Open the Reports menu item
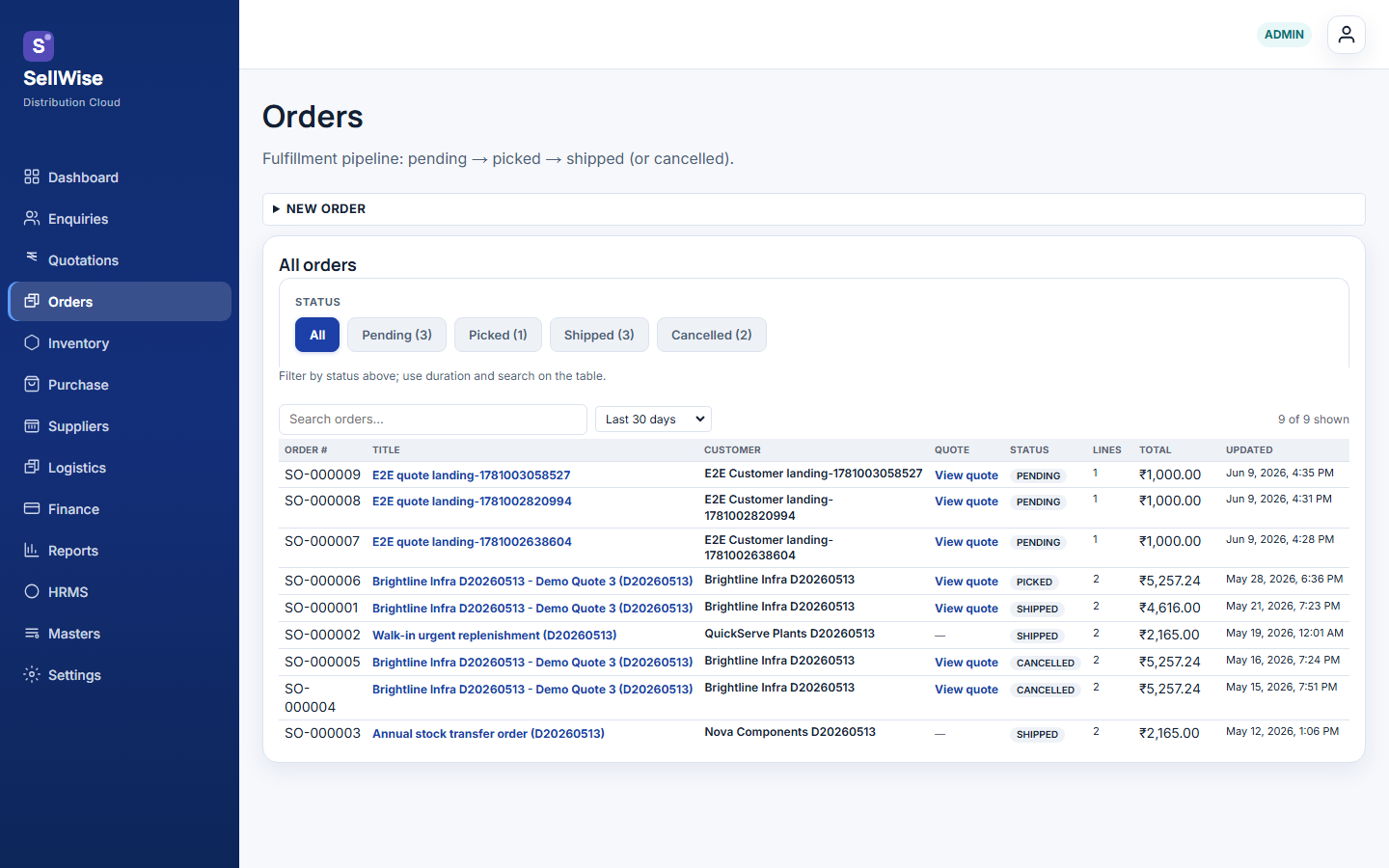The height and width of the screenshot is (868, 1389). [120, 551]
